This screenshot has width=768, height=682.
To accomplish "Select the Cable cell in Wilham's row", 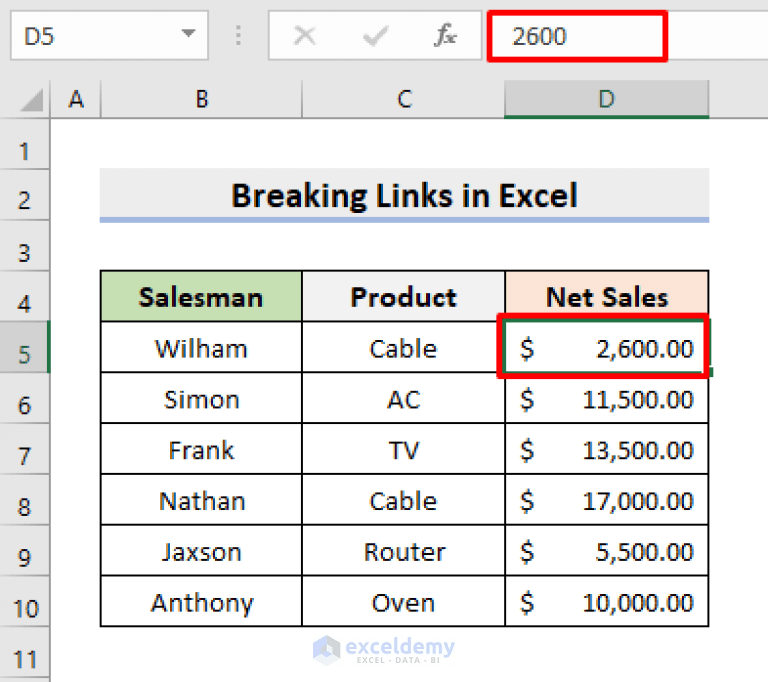I will point(404,348).
